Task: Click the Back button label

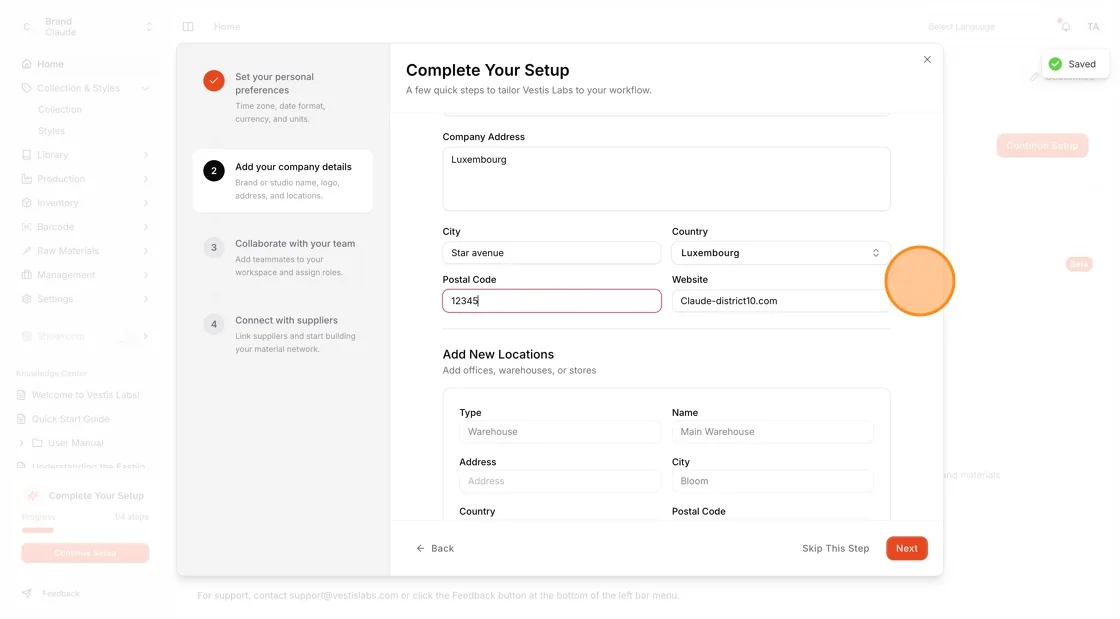Action: coord(442,548)
